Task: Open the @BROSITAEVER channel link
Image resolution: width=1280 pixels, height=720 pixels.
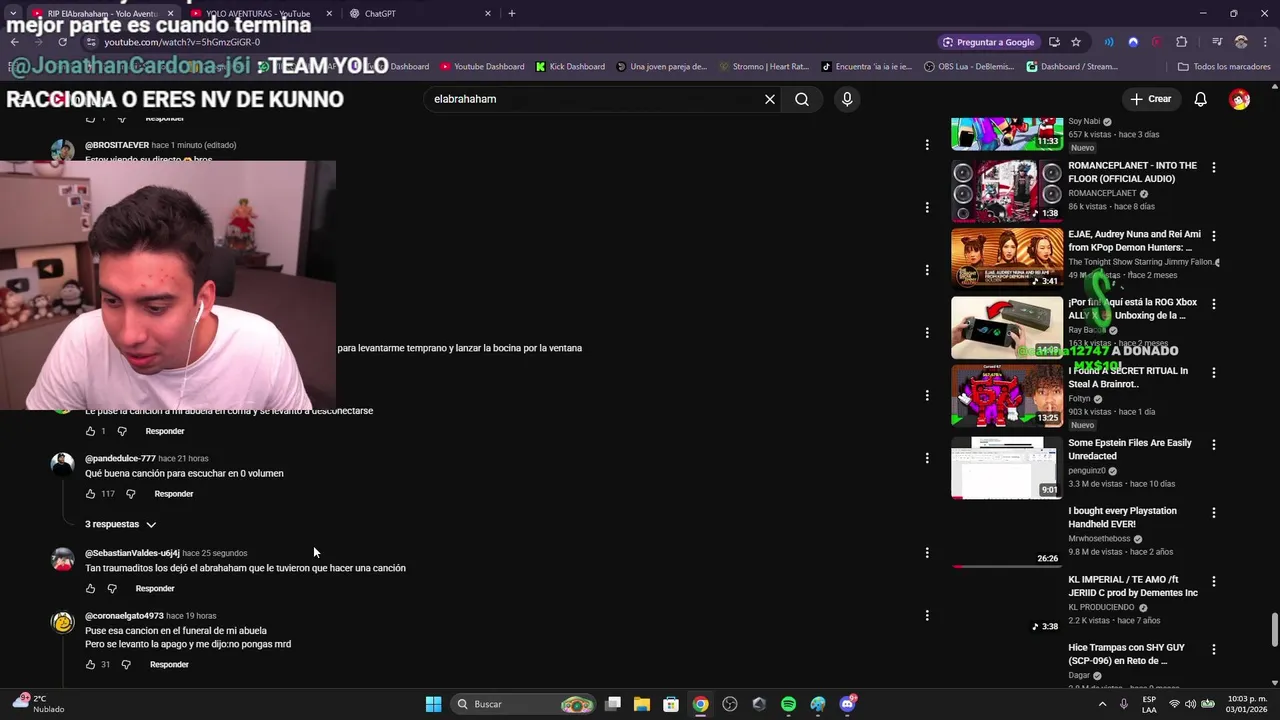Action: pos(117,145)
